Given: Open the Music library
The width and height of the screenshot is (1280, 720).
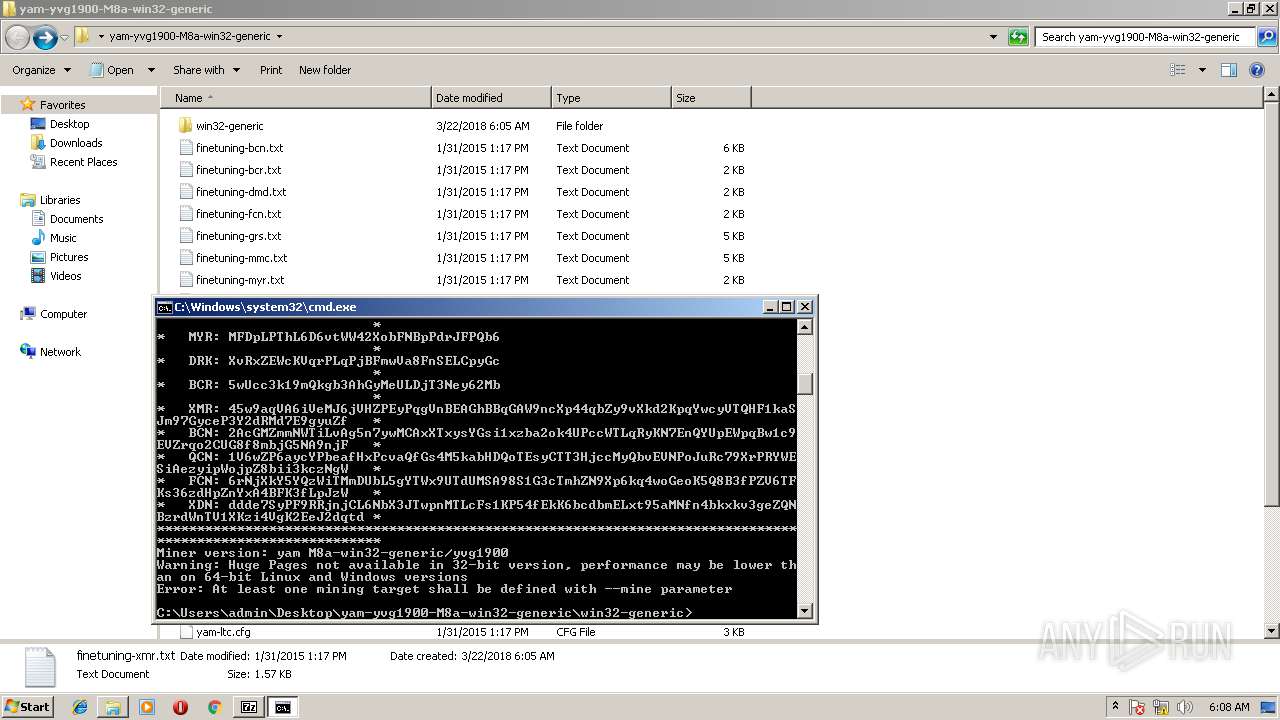Looking at the screenshot, I should pos(63,238).
